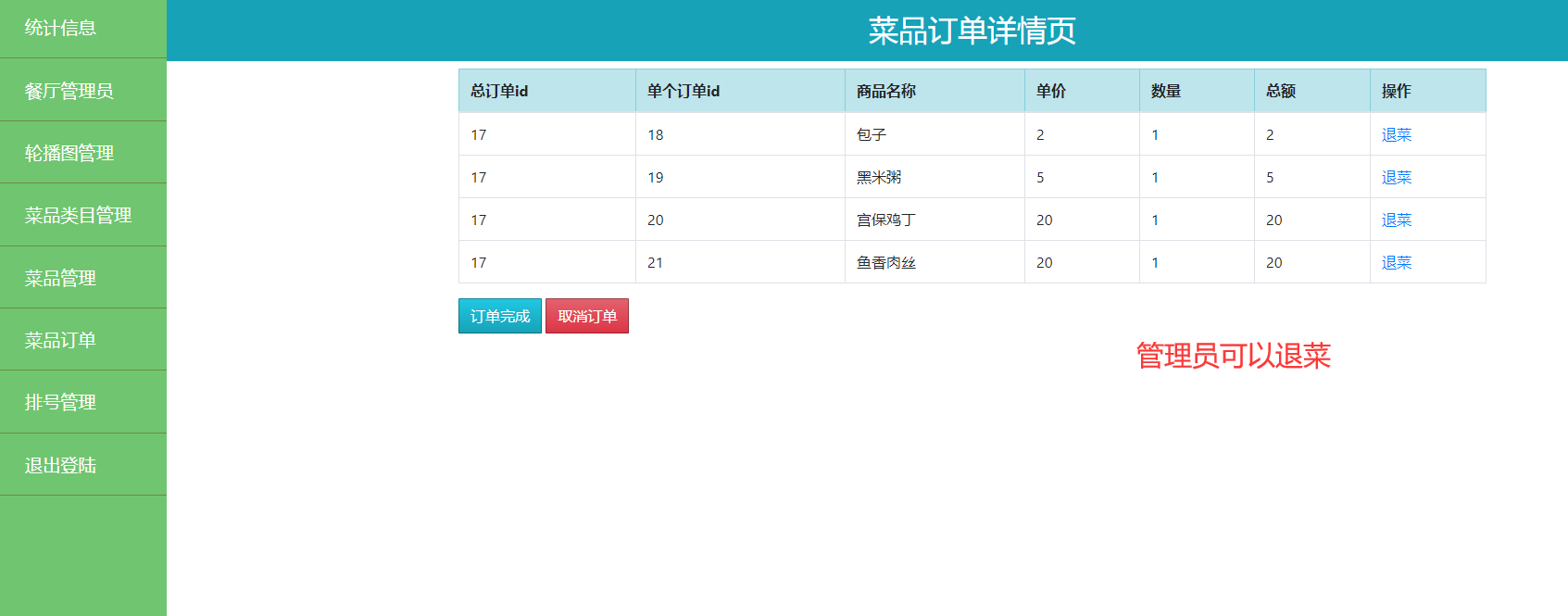1568x616 pixels.
Task: Click the 单个订单id column header
Action: (740, 91)
